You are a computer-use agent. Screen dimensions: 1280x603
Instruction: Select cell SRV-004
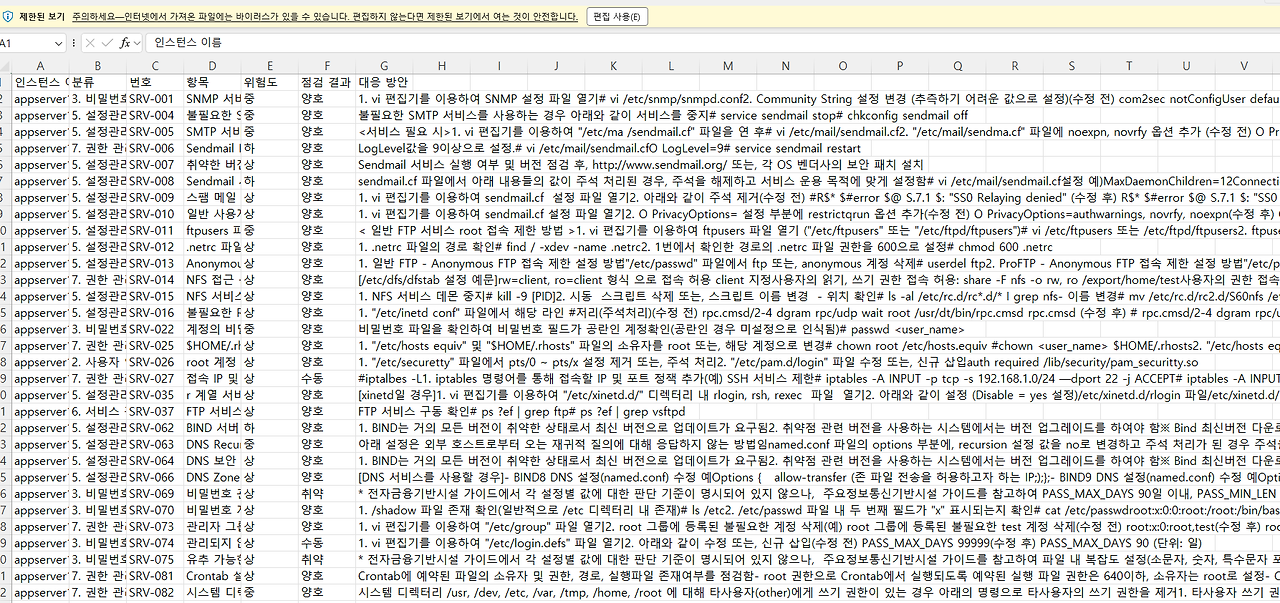coord(155,115)
